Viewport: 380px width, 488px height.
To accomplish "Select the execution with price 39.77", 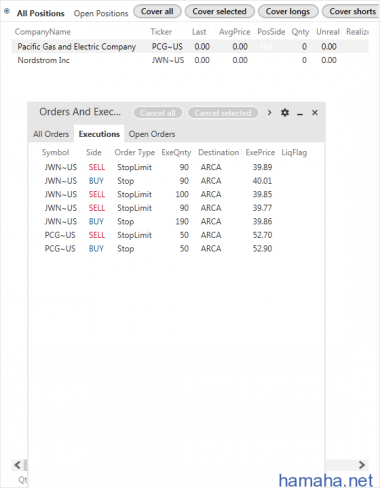I will [176, 208].
